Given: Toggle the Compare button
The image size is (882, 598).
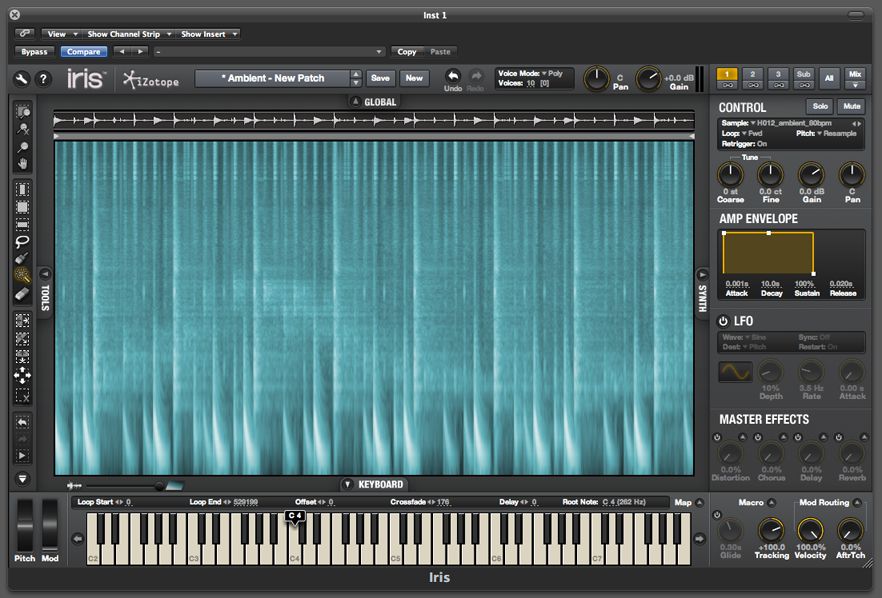Looking at the screenshot, I should click(83, 52).
